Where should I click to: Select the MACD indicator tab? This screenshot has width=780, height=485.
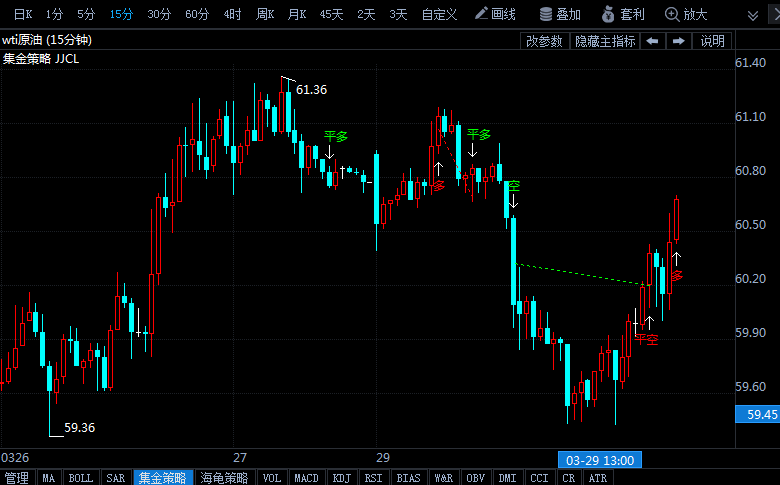306,478
